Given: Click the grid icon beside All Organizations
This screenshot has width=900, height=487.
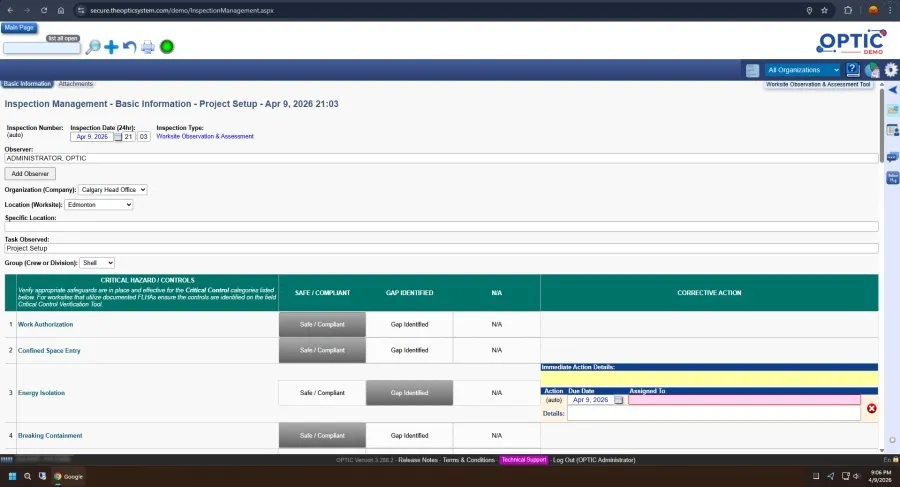Looking at the screenshot, I should pyautogui.click(x=752, y=70).
